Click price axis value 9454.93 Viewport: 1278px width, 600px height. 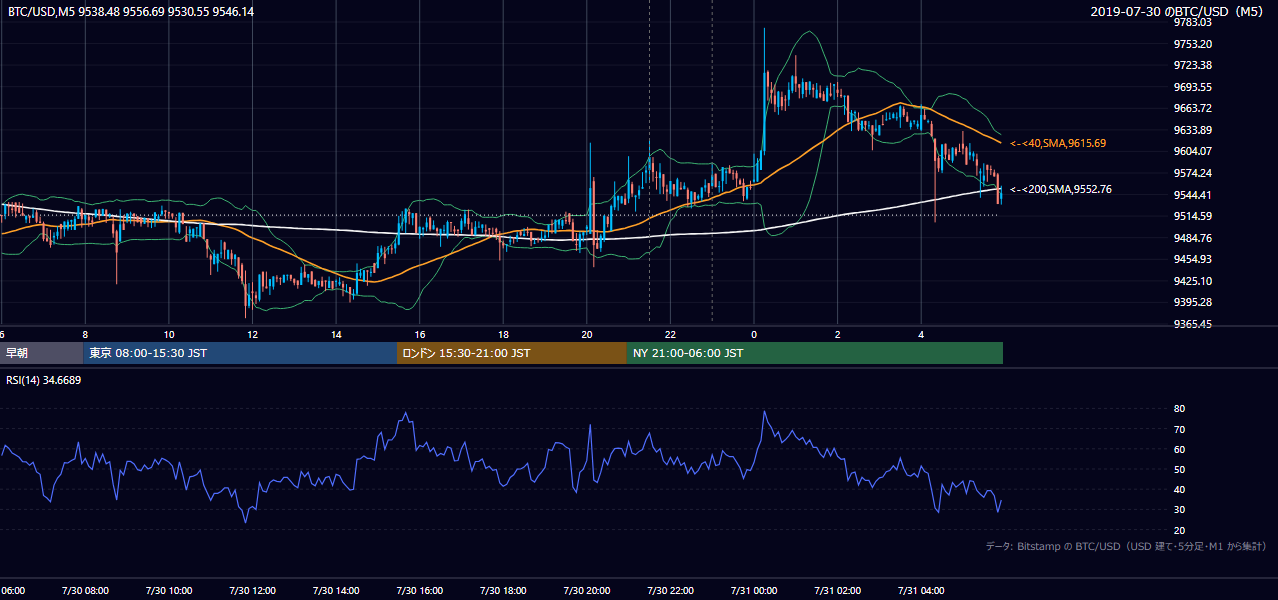pos(1193,259)
